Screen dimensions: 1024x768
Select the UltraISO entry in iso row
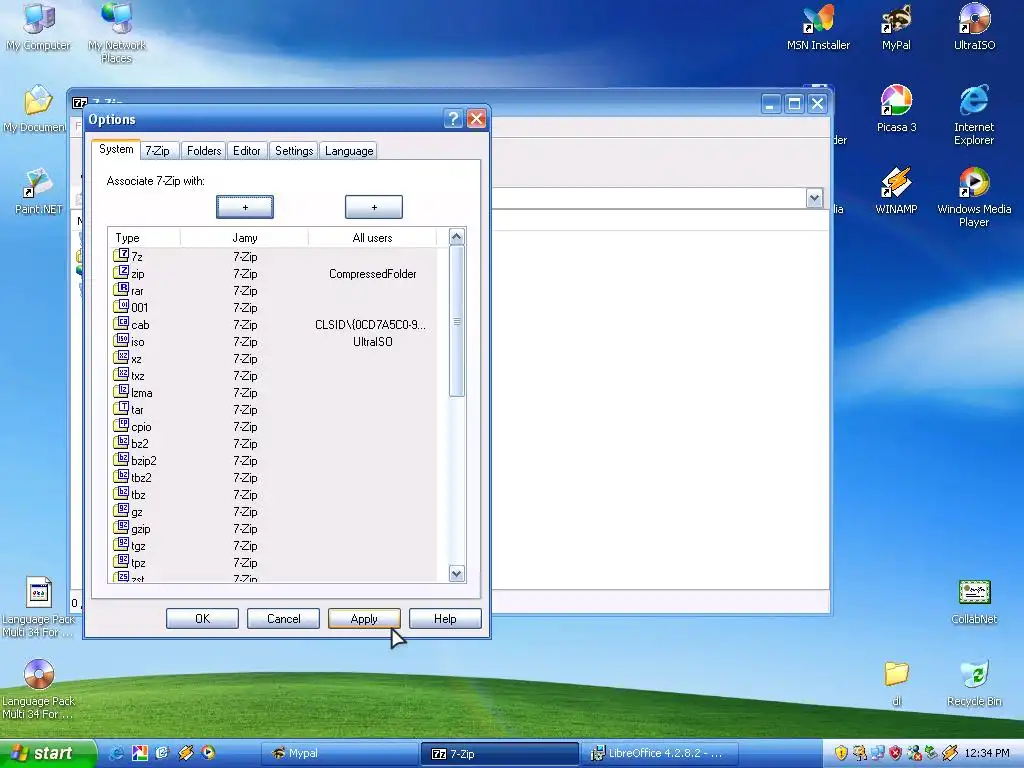click(372, 342)
